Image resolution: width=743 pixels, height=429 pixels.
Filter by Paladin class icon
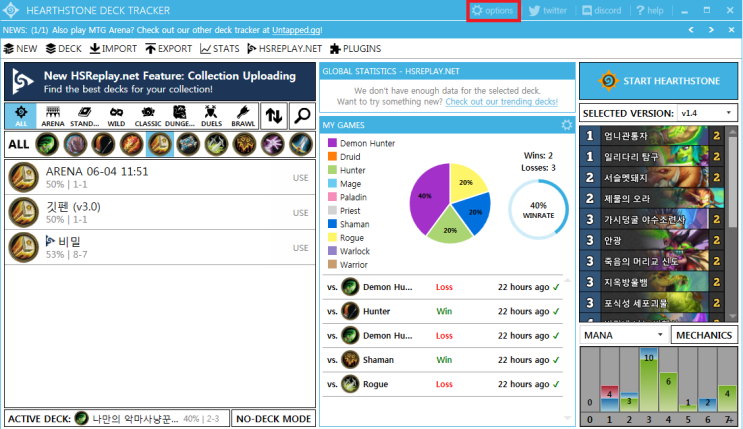pyautogui.click(x=160, y=144)
